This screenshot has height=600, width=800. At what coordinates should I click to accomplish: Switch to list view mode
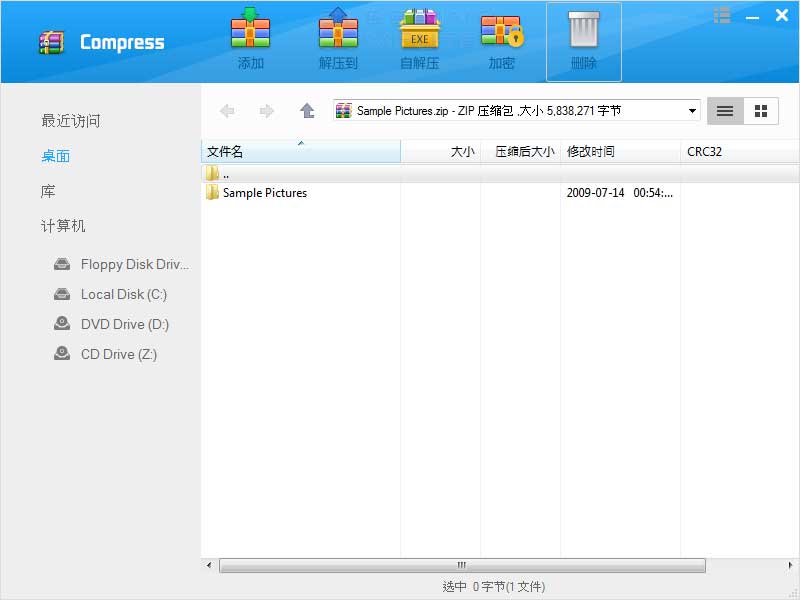pos(725,111)
